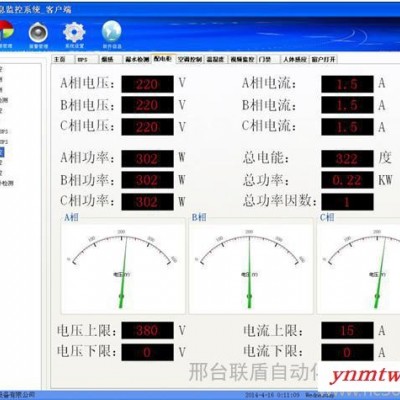The height and width of the screenshot is (400, 400).
Task: Open the software info globe icon
Action: pos(112,31)
